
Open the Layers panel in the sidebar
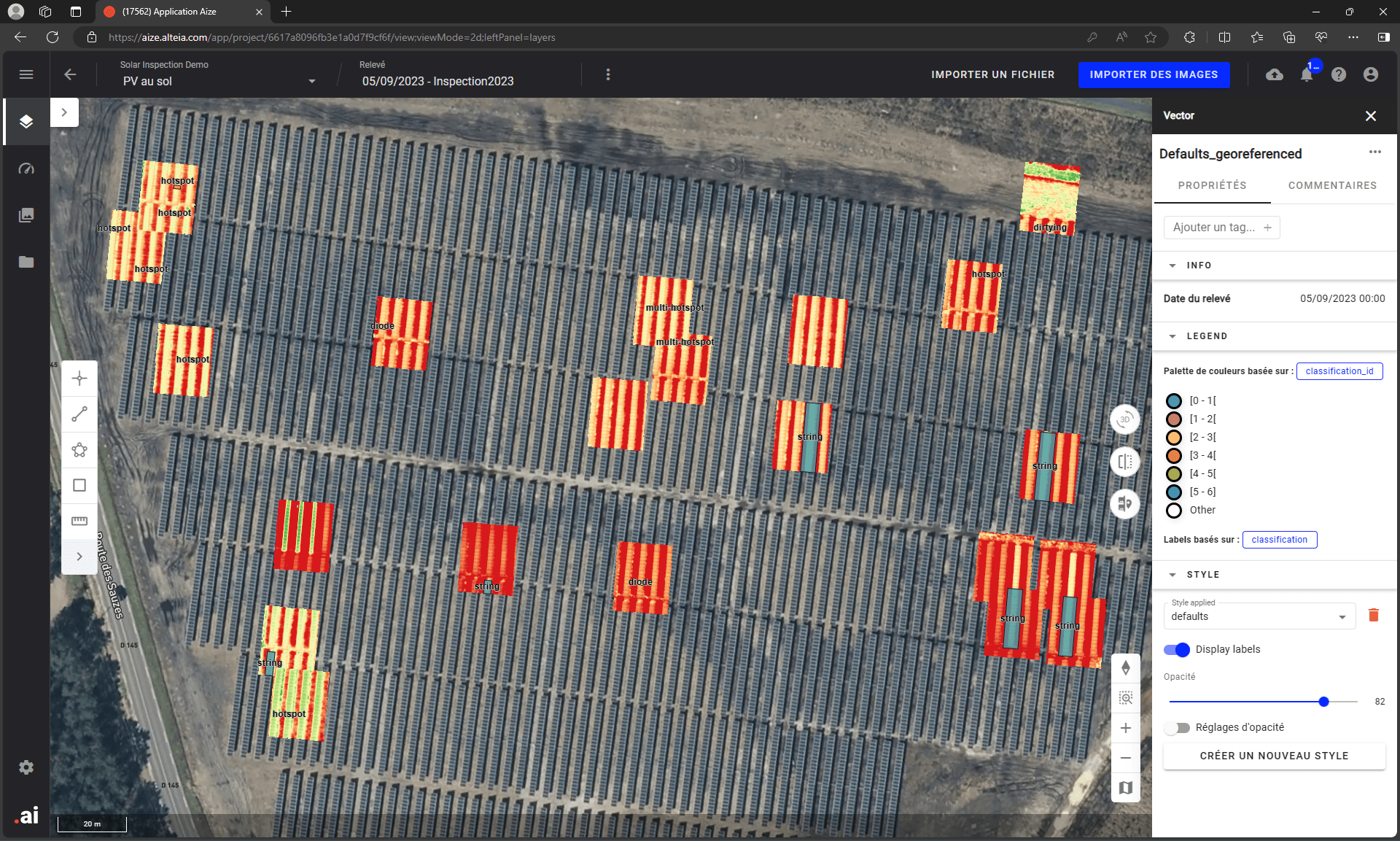point(26,122)
